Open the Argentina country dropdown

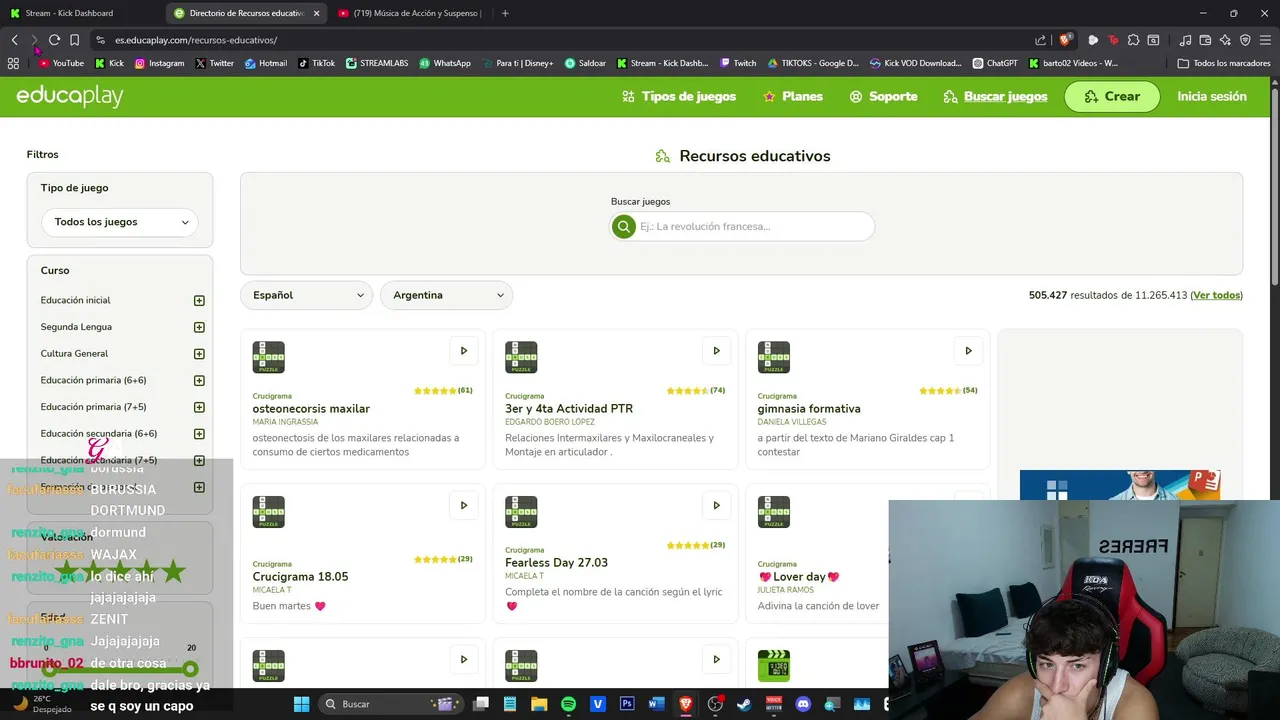447,295
